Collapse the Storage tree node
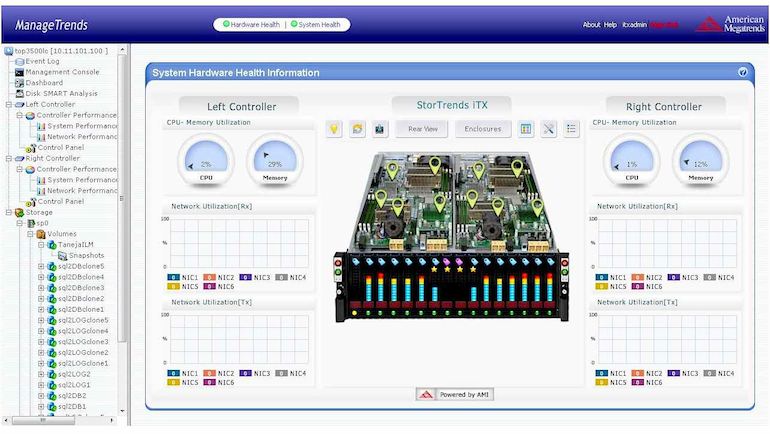The image size is (770, 434). (7, 212)
